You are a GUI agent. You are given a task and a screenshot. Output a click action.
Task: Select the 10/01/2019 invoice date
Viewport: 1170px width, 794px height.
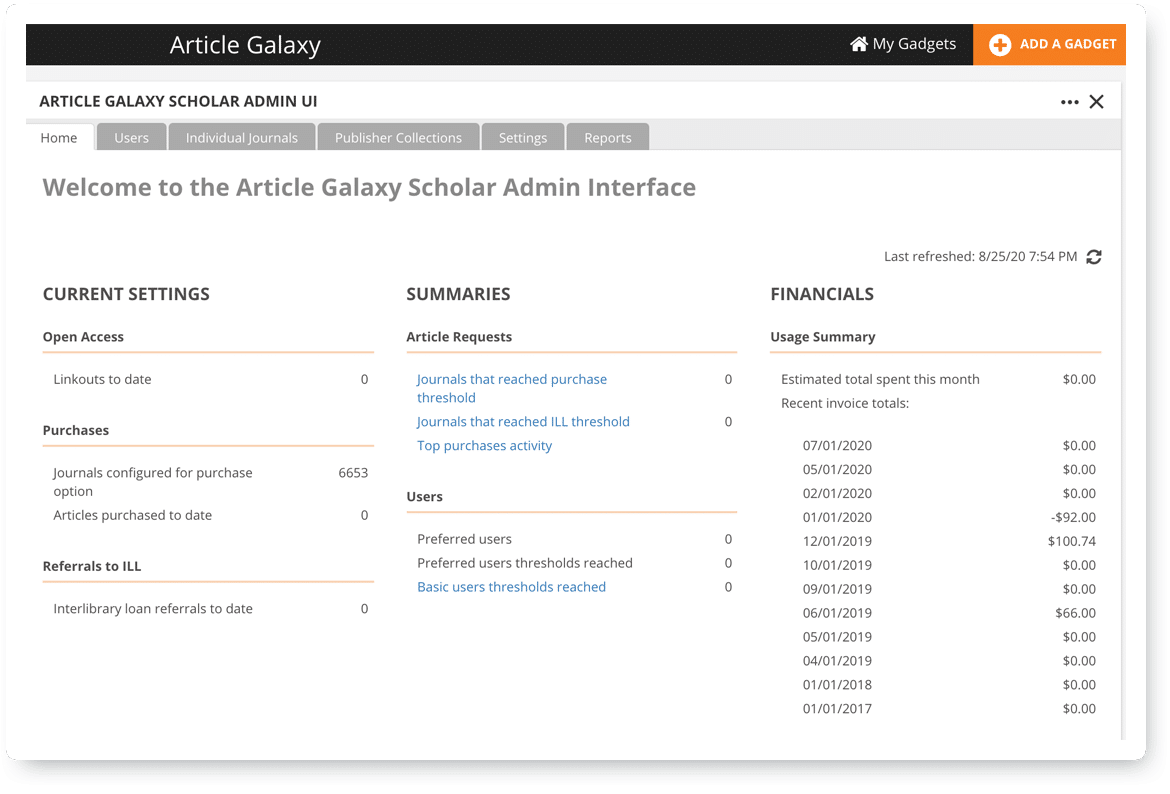point(837,565)
